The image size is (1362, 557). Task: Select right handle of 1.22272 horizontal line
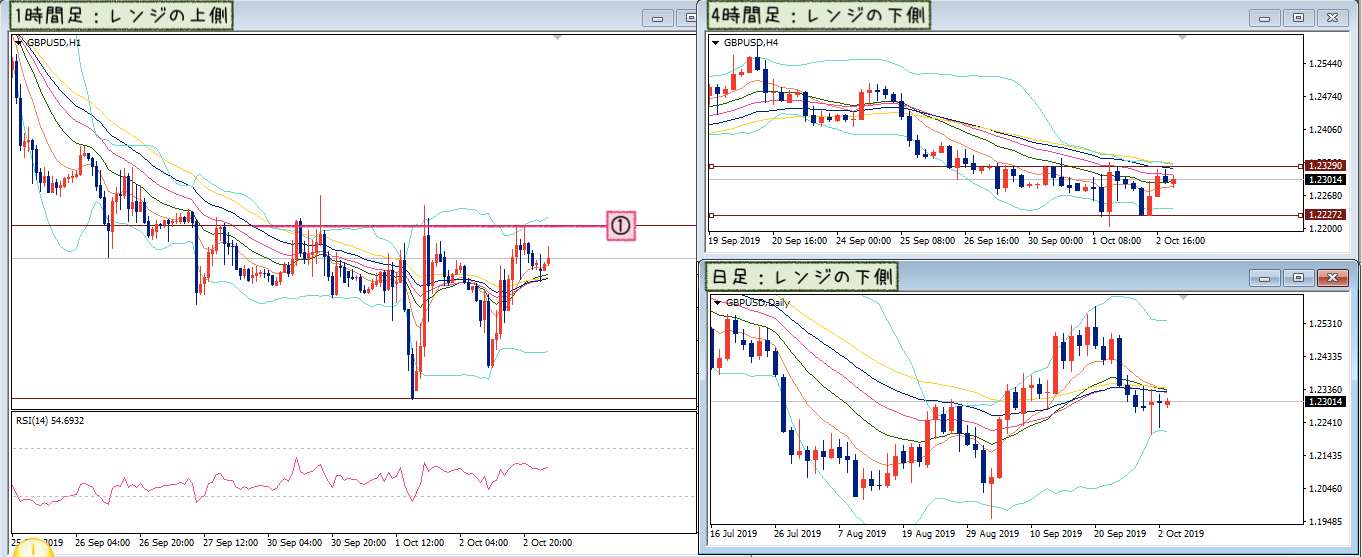(x=1300, y=215)
